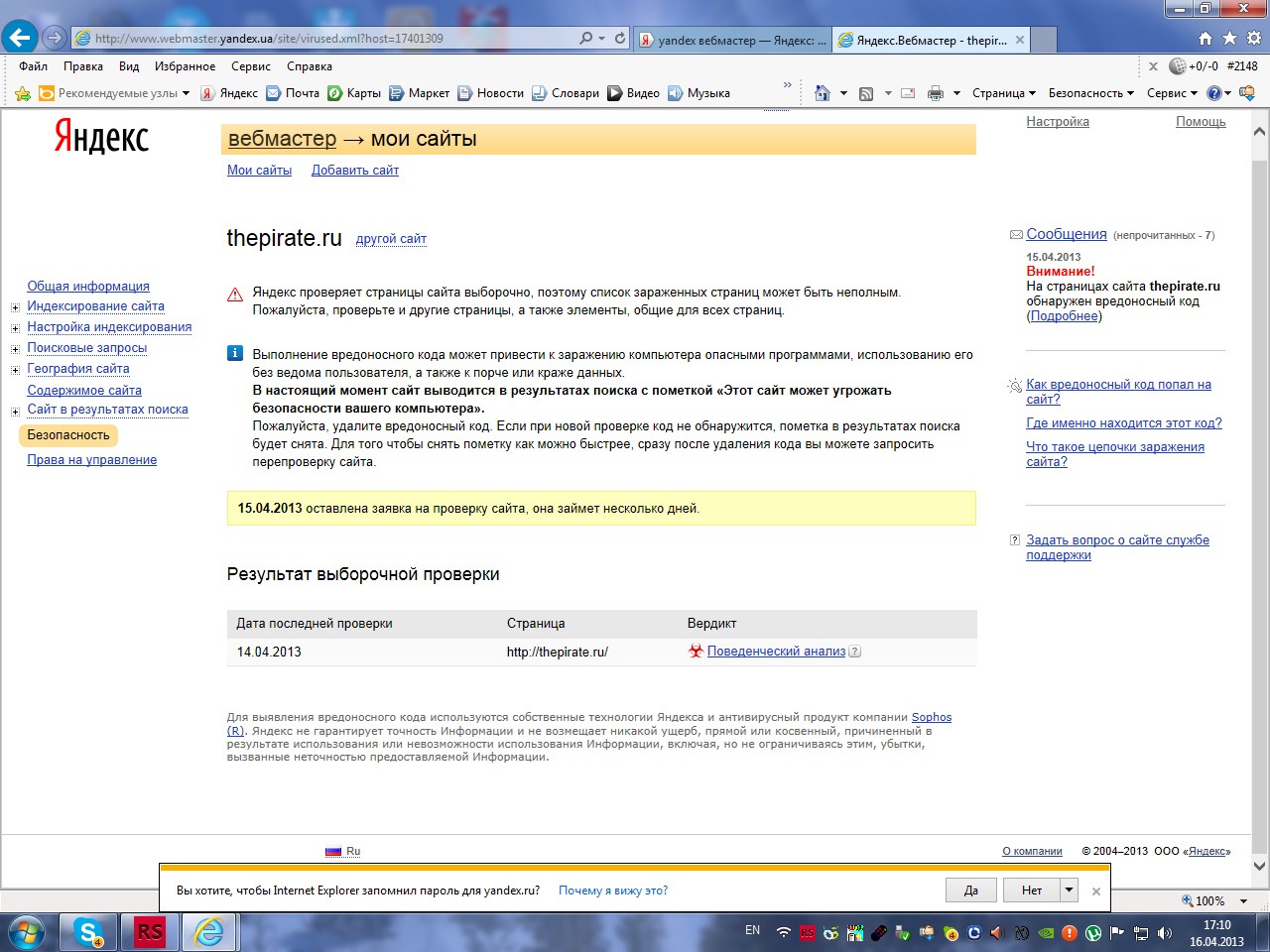Viewport: 1270px width, 952px height.
Task: Click the orange exclamation tray icon
Action: point(1069,933)
